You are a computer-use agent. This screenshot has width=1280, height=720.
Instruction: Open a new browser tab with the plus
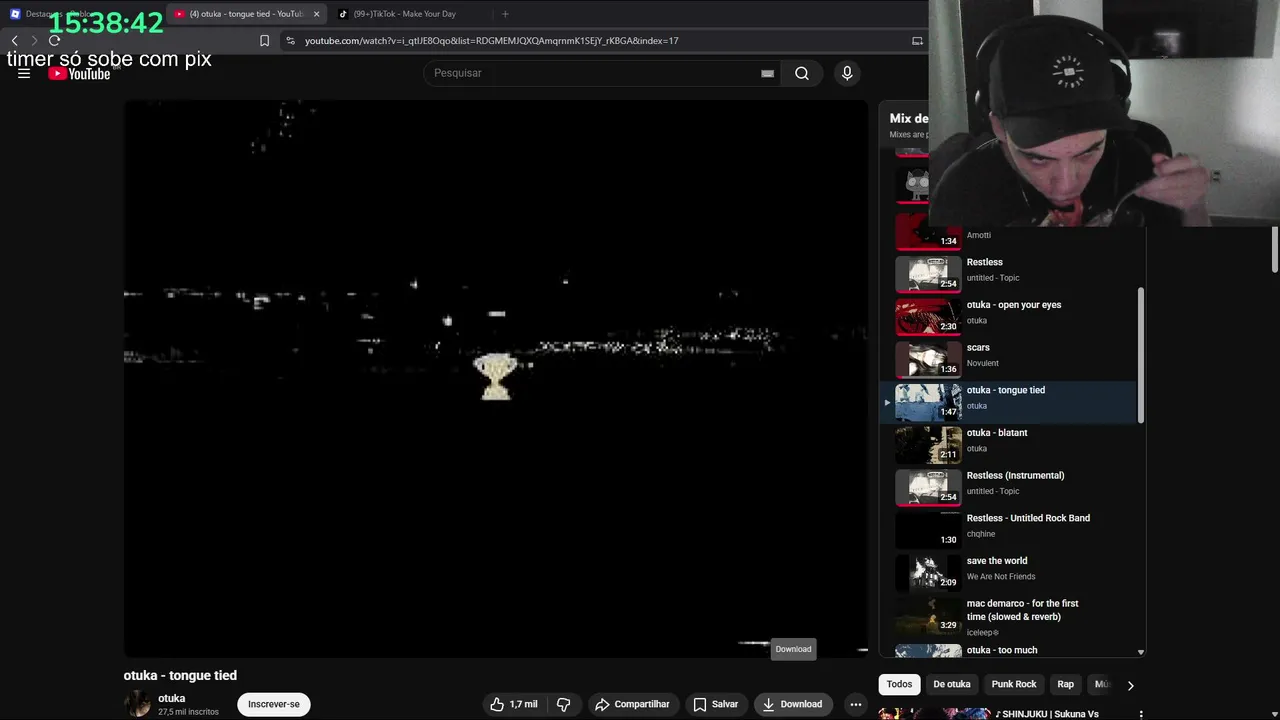(x=505, y=14)
